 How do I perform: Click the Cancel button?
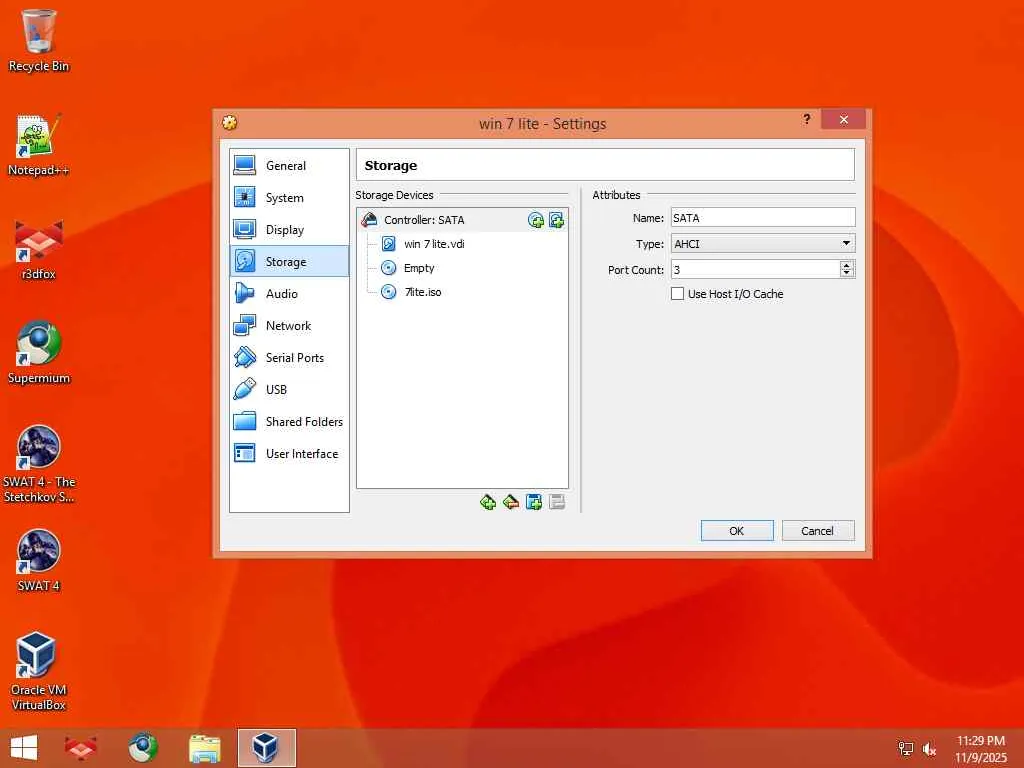point(818,531)
